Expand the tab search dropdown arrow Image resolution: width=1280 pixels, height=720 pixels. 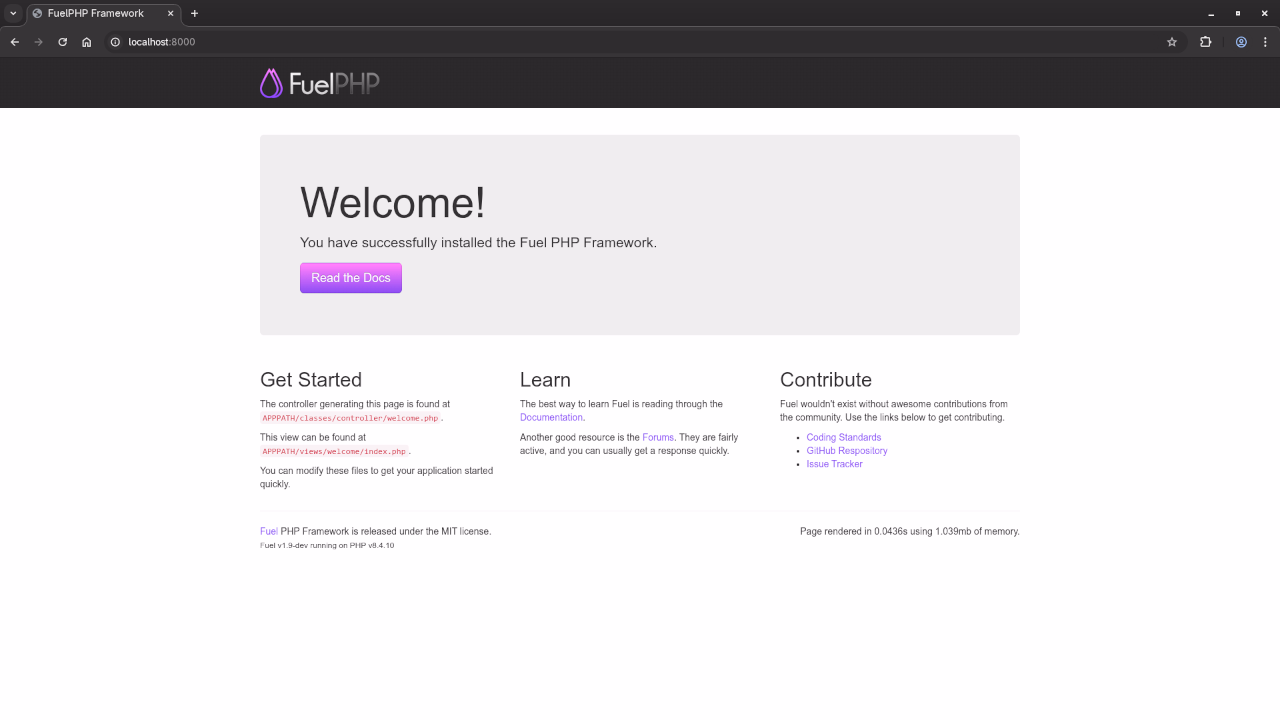(x=13, y=13)
